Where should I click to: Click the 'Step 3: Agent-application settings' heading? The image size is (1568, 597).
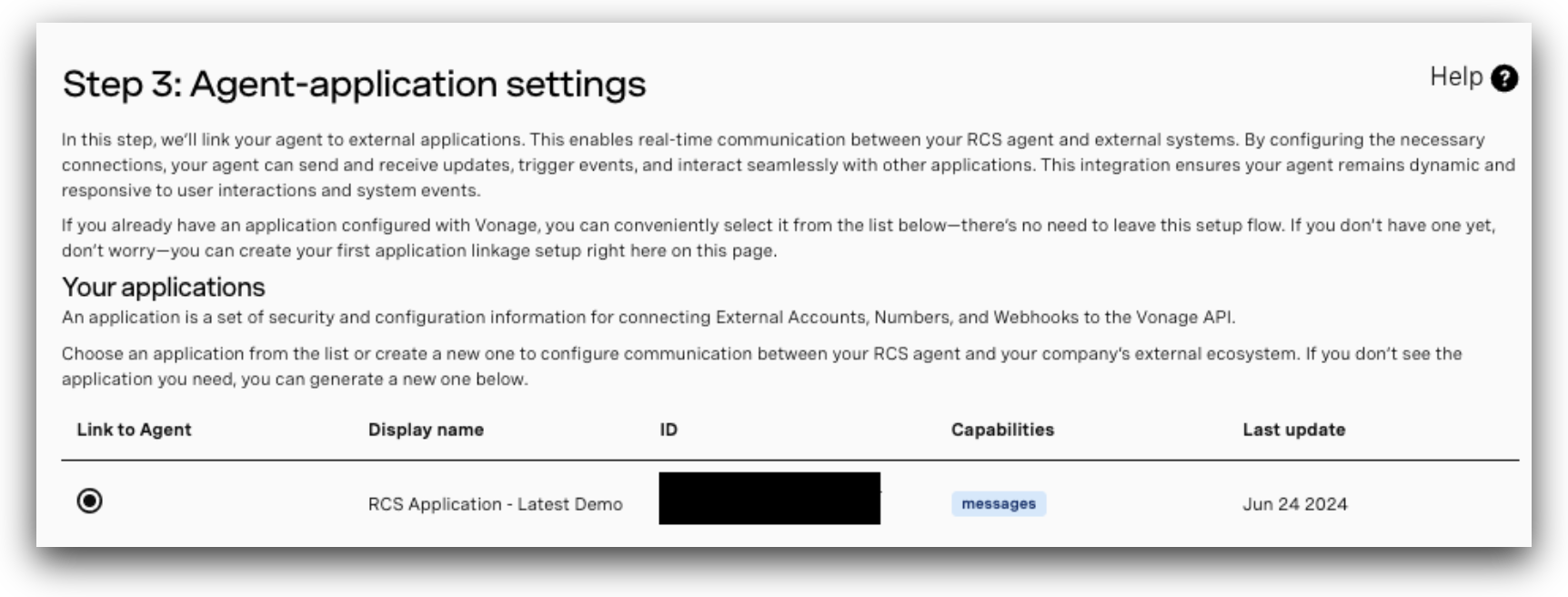coord(354,84)
